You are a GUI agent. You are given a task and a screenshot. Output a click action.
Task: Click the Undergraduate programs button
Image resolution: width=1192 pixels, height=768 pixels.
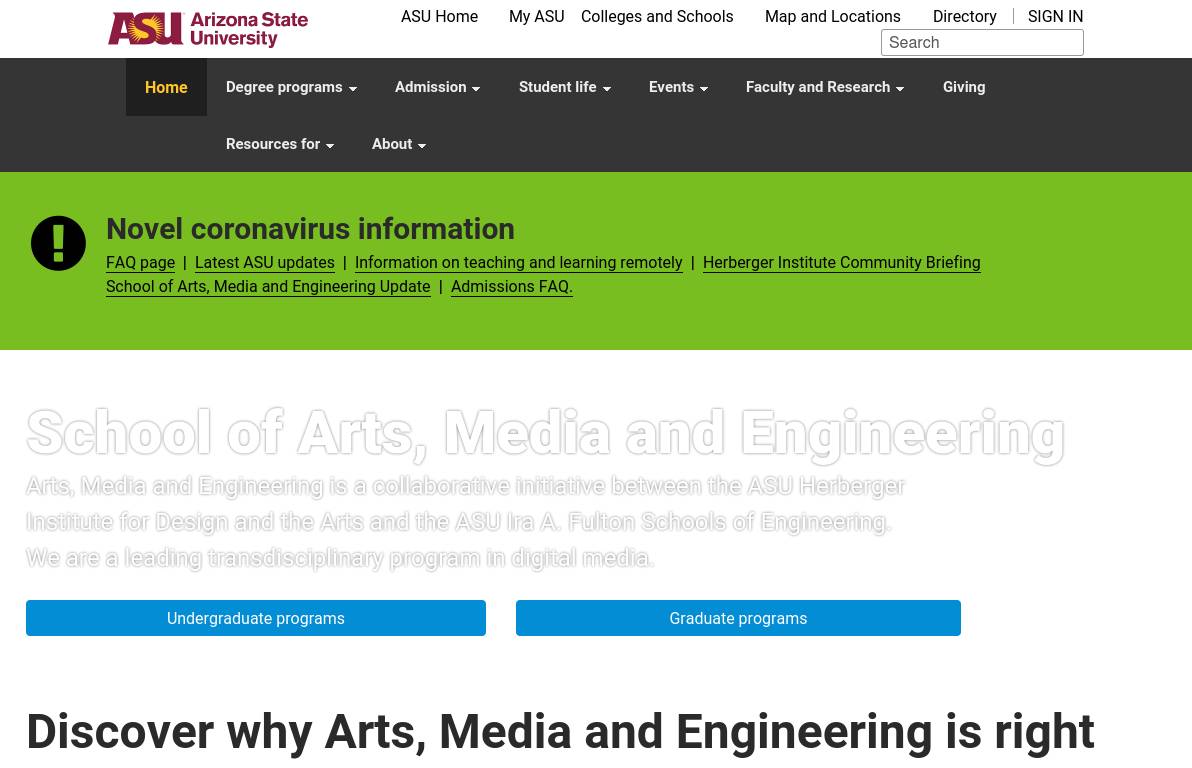coord(256,618)
